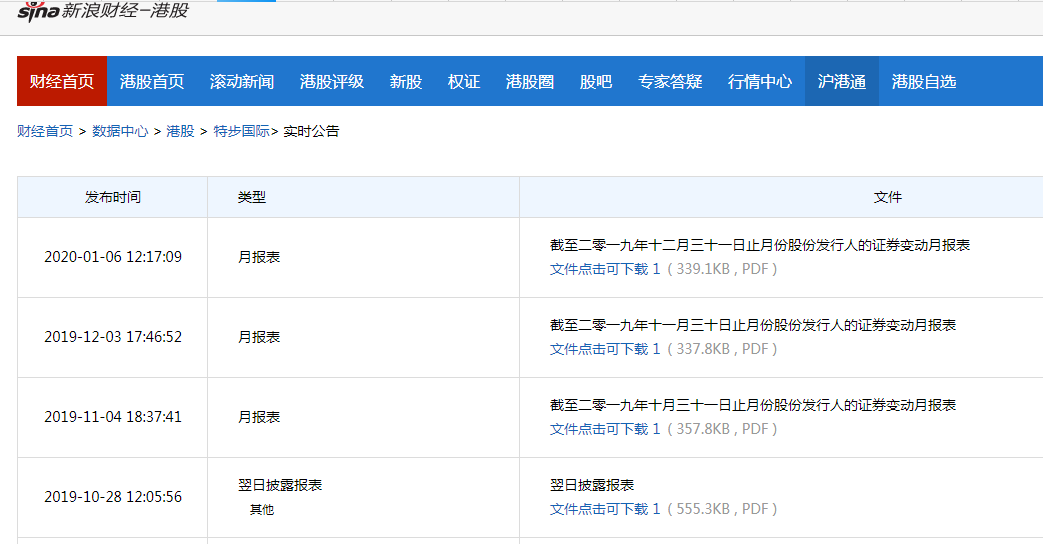Click the 其他 subtype label
Screen dimensions: 1043x544
coord(261,509)
